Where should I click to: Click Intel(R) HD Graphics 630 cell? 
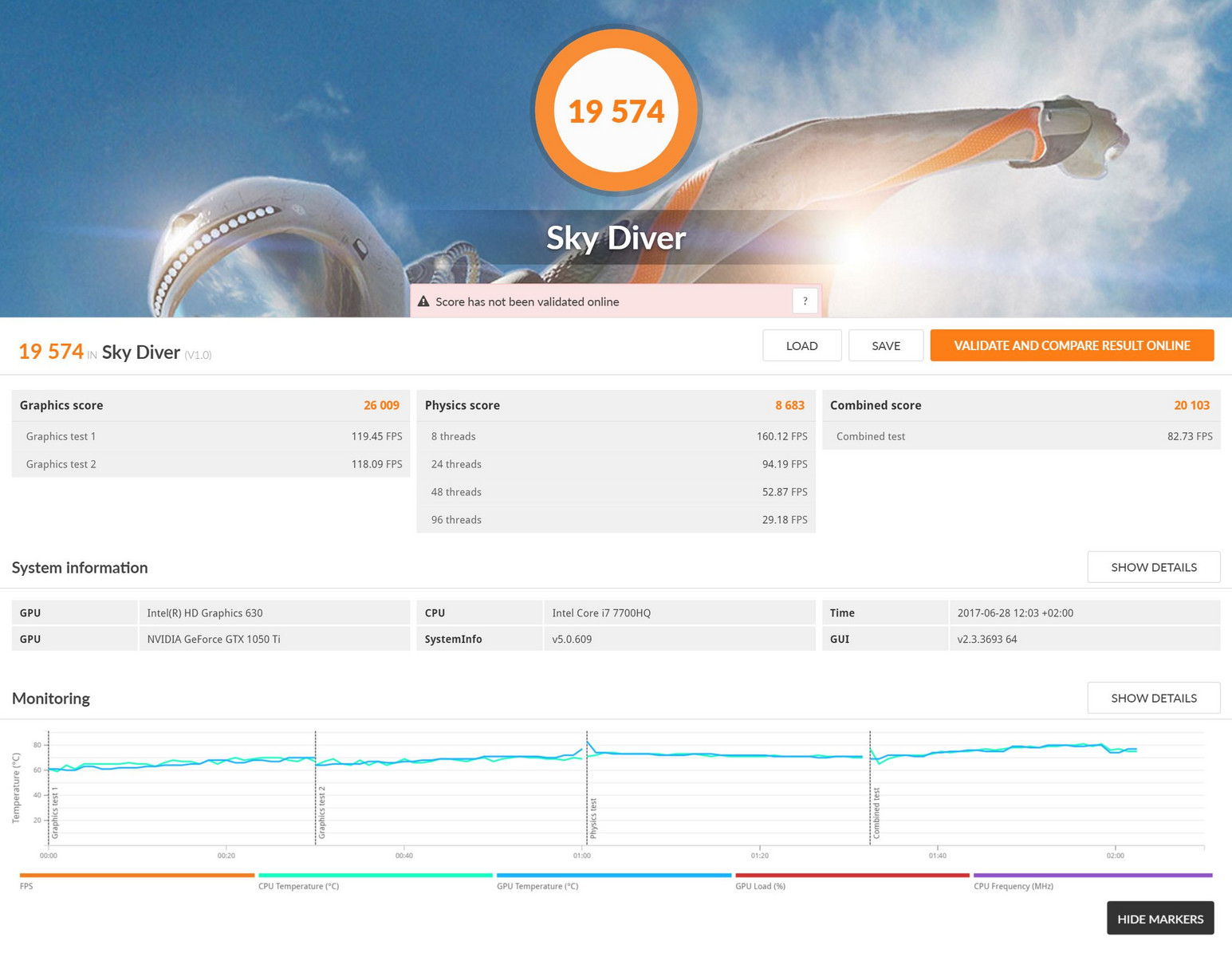point(274,612)
